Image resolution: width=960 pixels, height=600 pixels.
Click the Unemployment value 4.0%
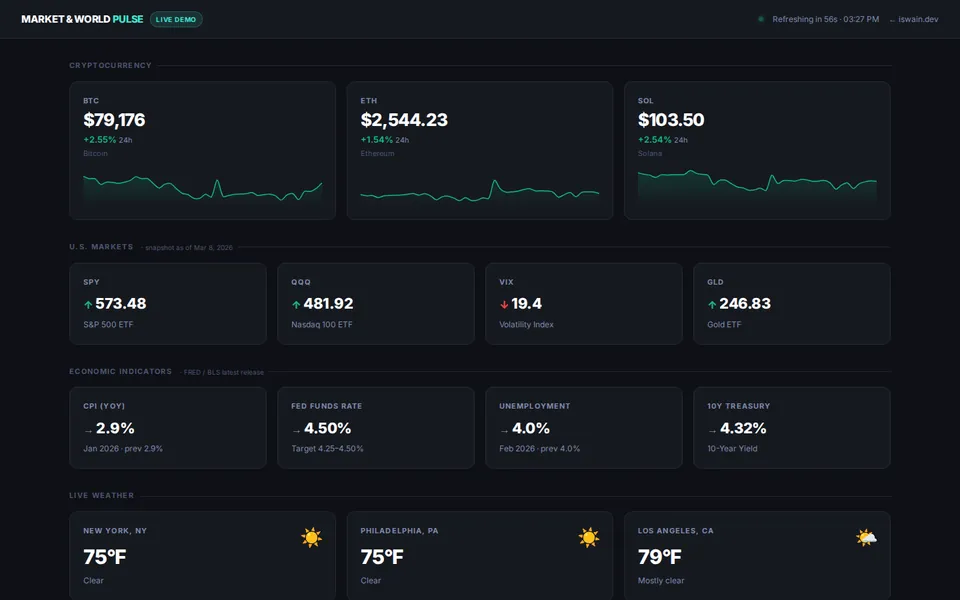(x=531, y=428)
